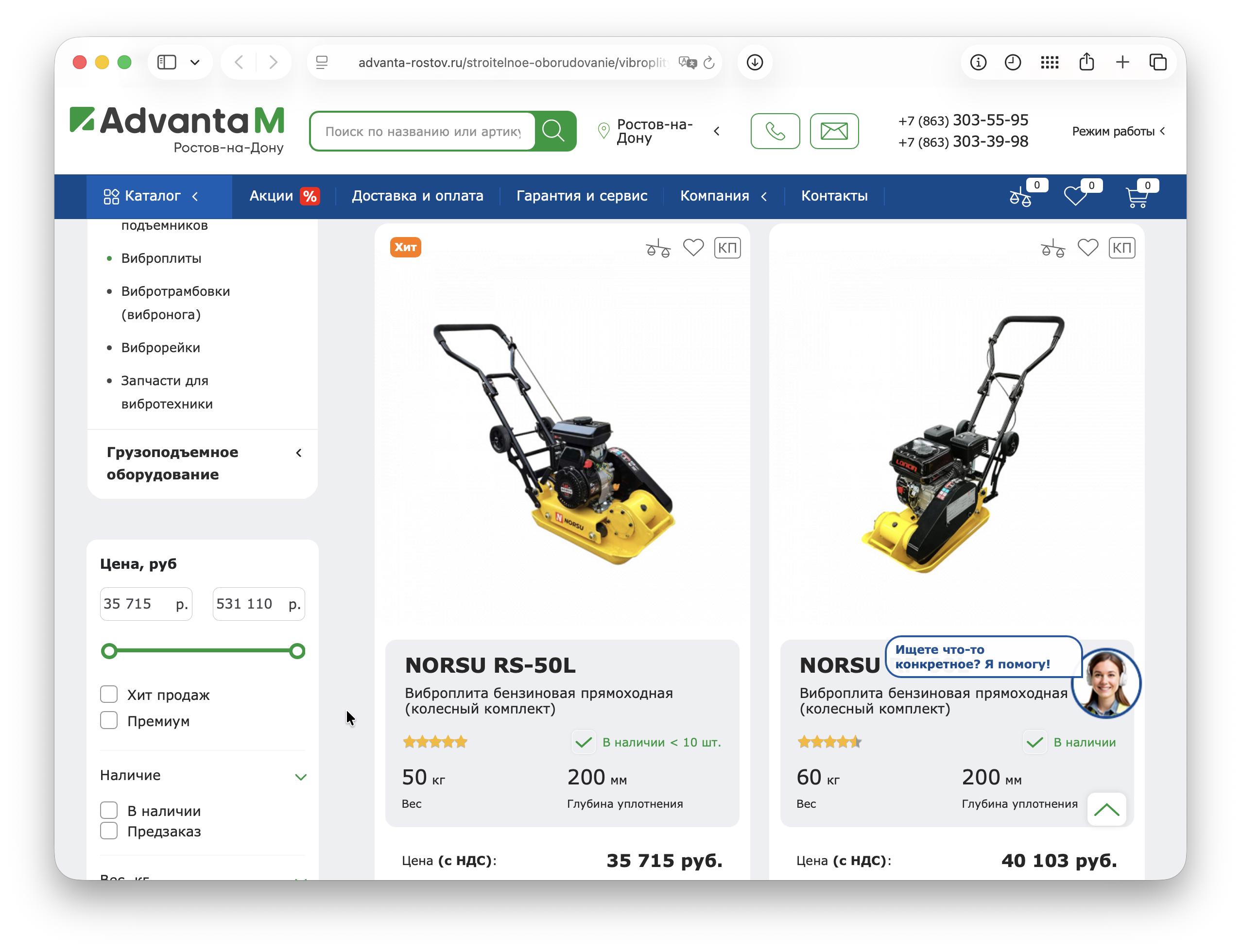
Task: Open Safari downloads button
Action: coord(755,62)
